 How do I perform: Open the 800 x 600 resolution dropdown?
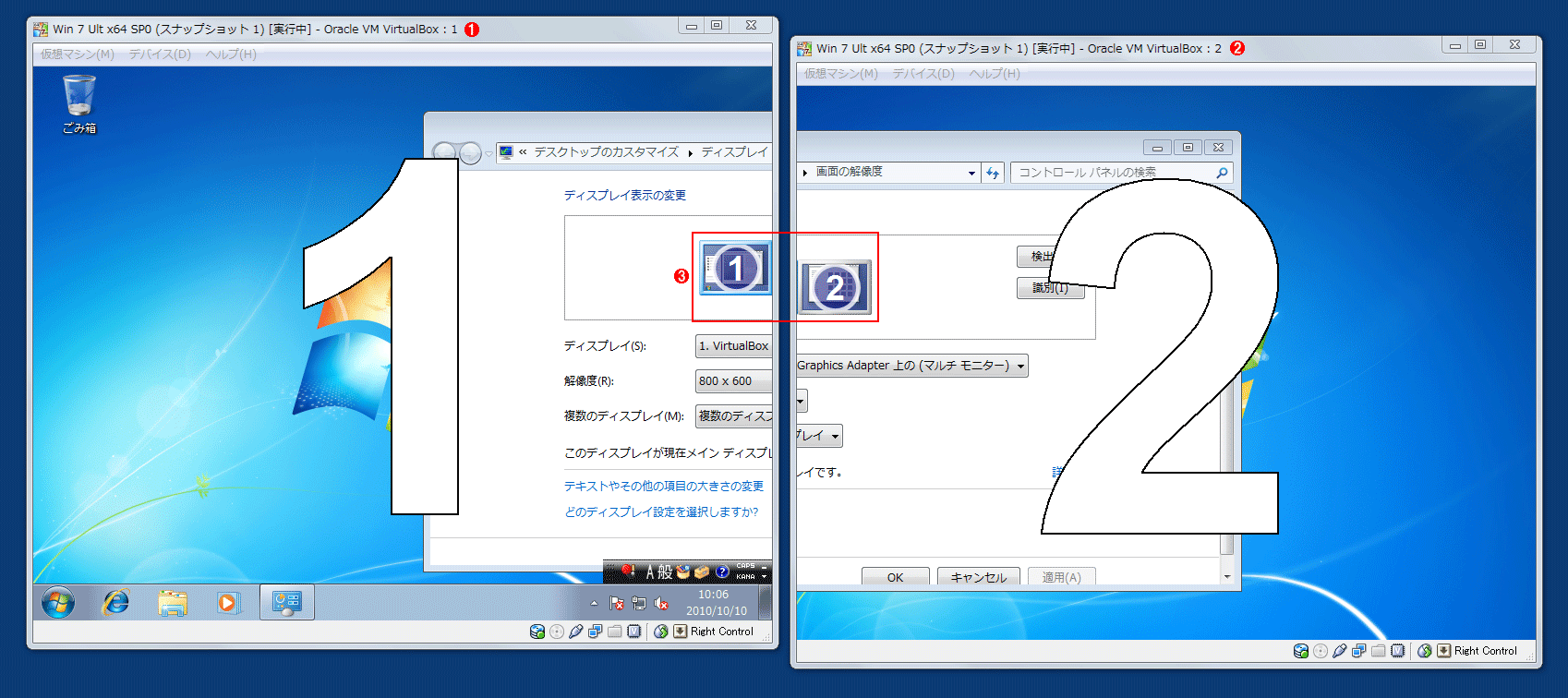733,381
